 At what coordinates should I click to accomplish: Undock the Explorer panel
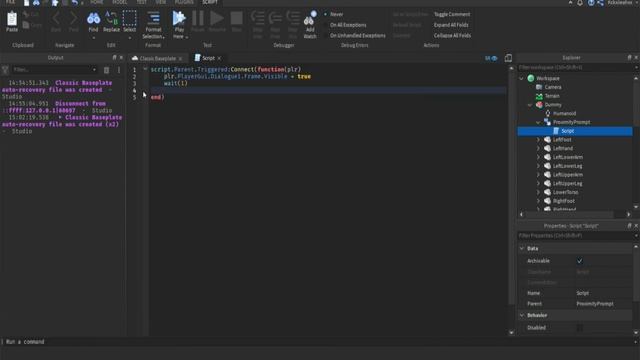[629, 58]
